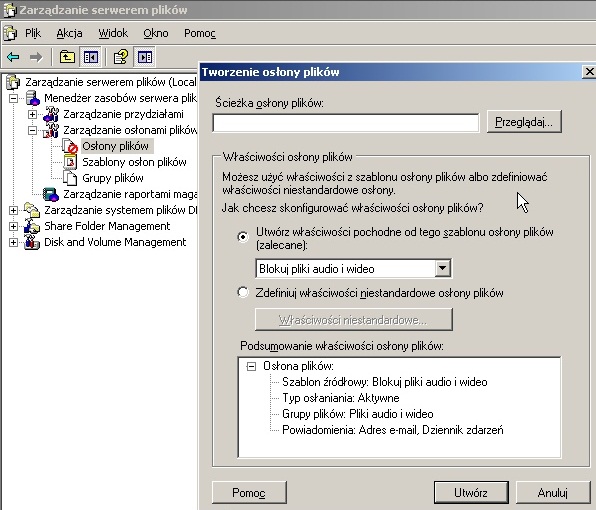This screenshot has height=510, width=596.
Task: Toggle the show/hide console tree icon
Action: point(91,57)
